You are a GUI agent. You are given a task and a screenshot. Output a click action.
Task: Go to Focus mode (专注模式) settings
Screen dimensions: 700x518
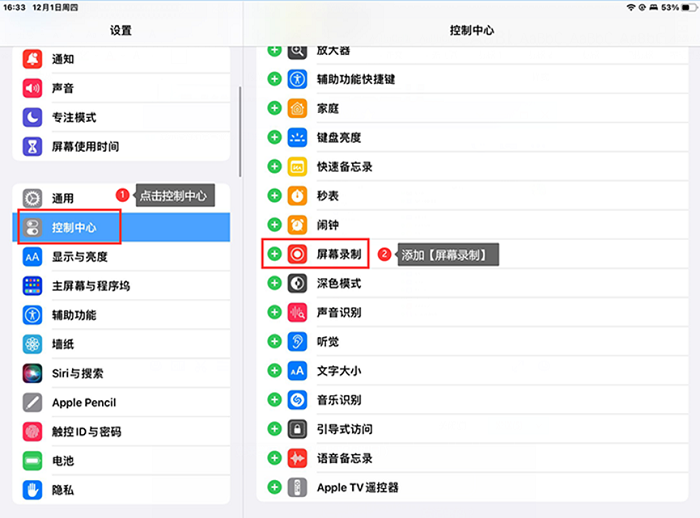point(73,117)
